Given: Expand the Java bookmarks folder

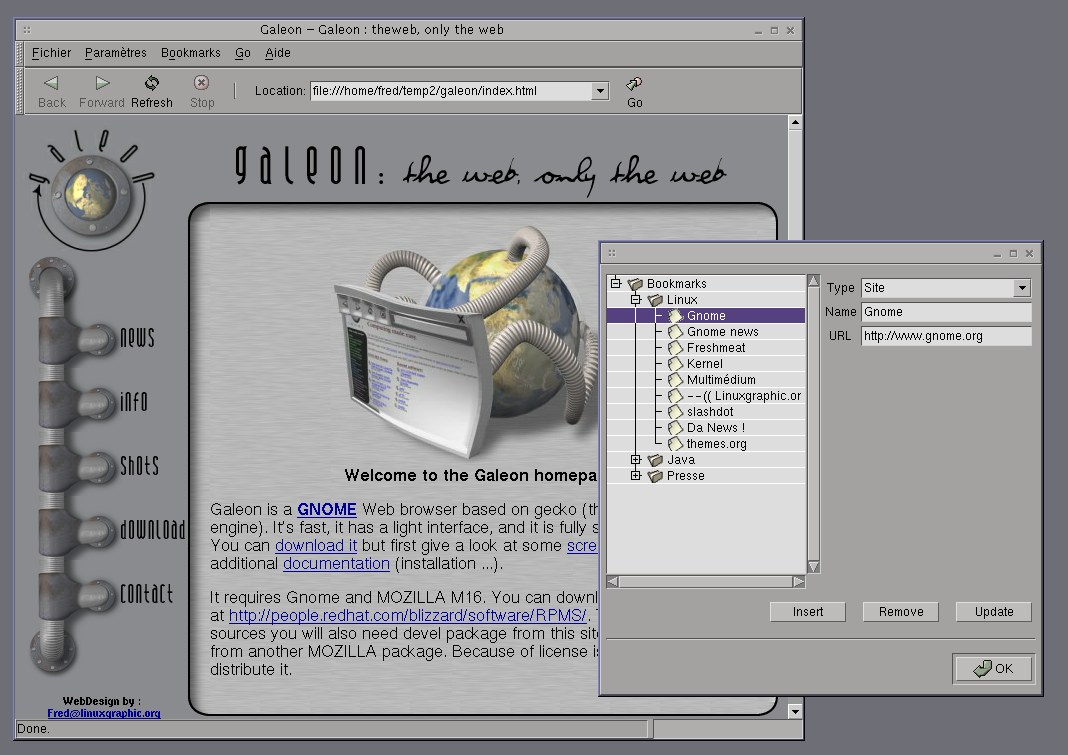Looking at the screenshot, I should [635, 459].
